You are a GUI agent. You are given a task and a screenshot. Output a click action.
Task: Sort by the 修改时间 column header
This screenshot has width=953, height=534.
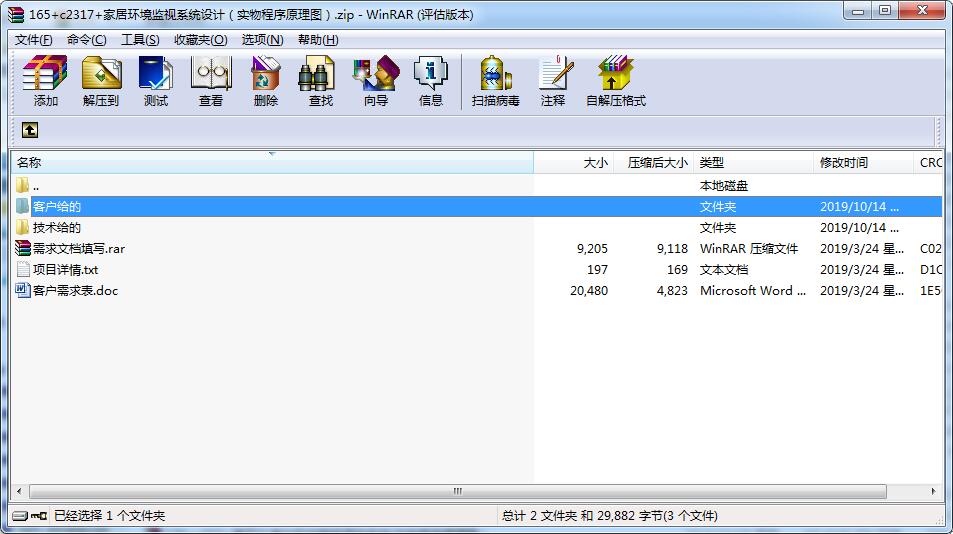(863, 163)
